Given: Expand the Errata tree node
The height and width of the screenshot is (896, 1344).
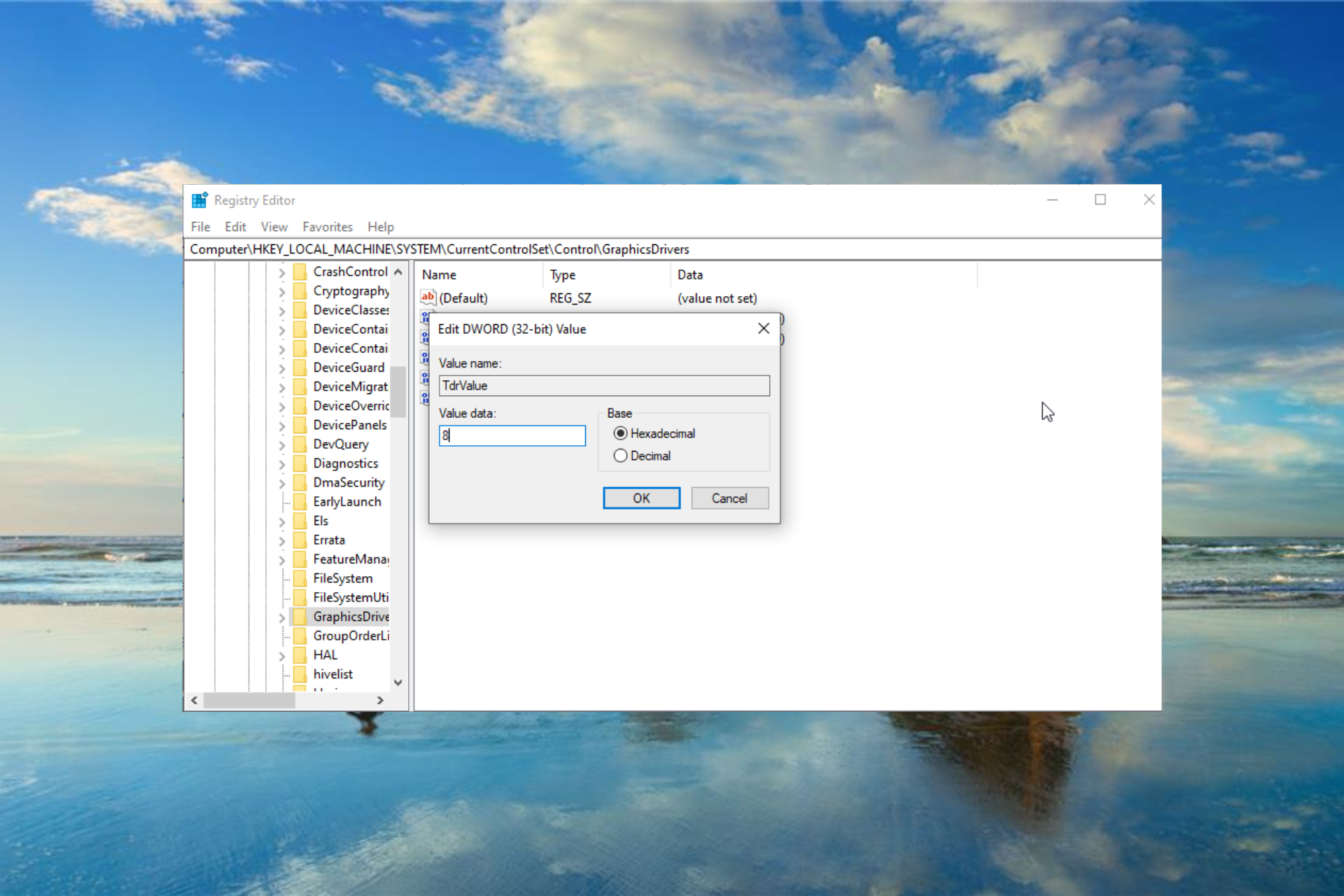Looking at the screenshot, I should [281, 540].
